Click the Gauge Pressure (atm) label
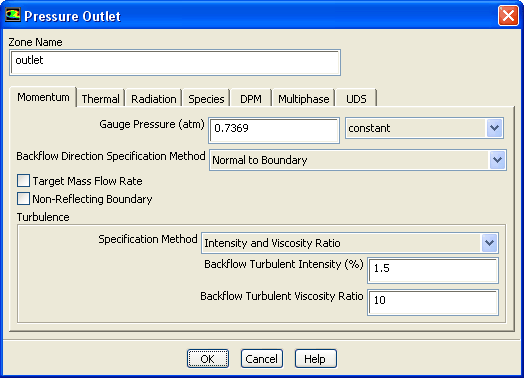 tap(152, 124)
